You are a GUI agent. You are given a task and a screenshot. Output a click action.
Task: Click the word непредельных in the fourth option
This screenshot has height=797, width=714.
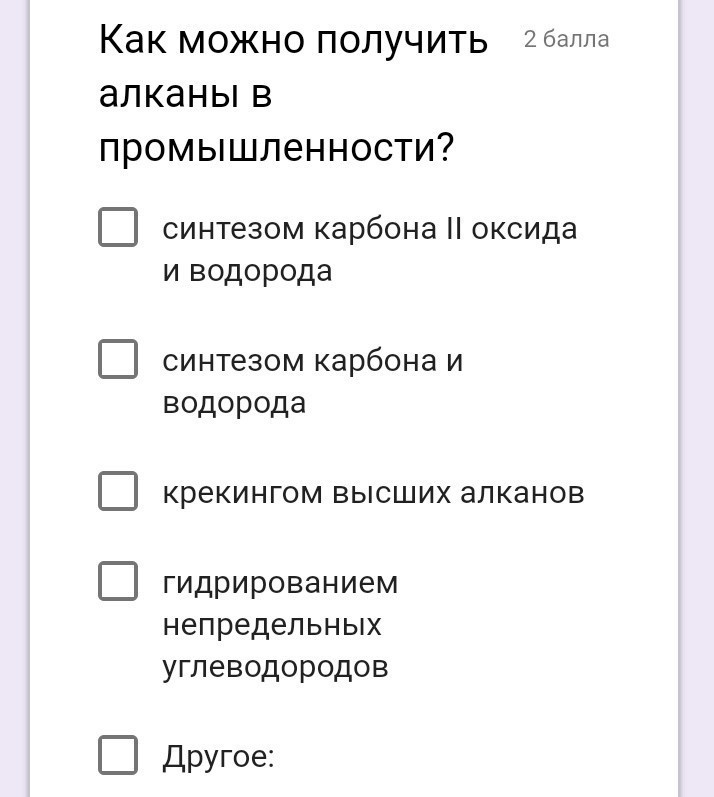tap(272, 625)
